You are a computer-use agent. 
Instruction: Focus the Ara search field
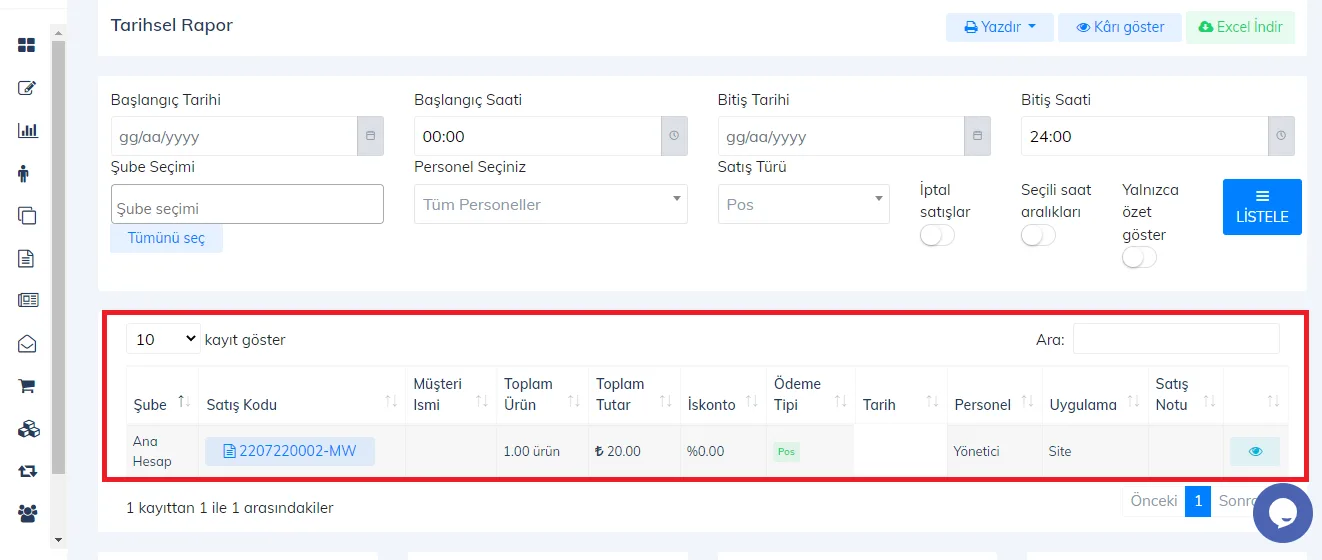1176,339
